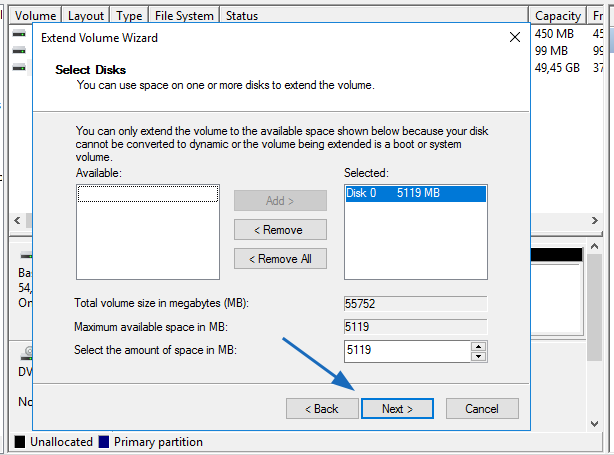Click the Capacity column header
Image resolution: width=614 pixels, height=455 pixels.
tap(557, 16)
